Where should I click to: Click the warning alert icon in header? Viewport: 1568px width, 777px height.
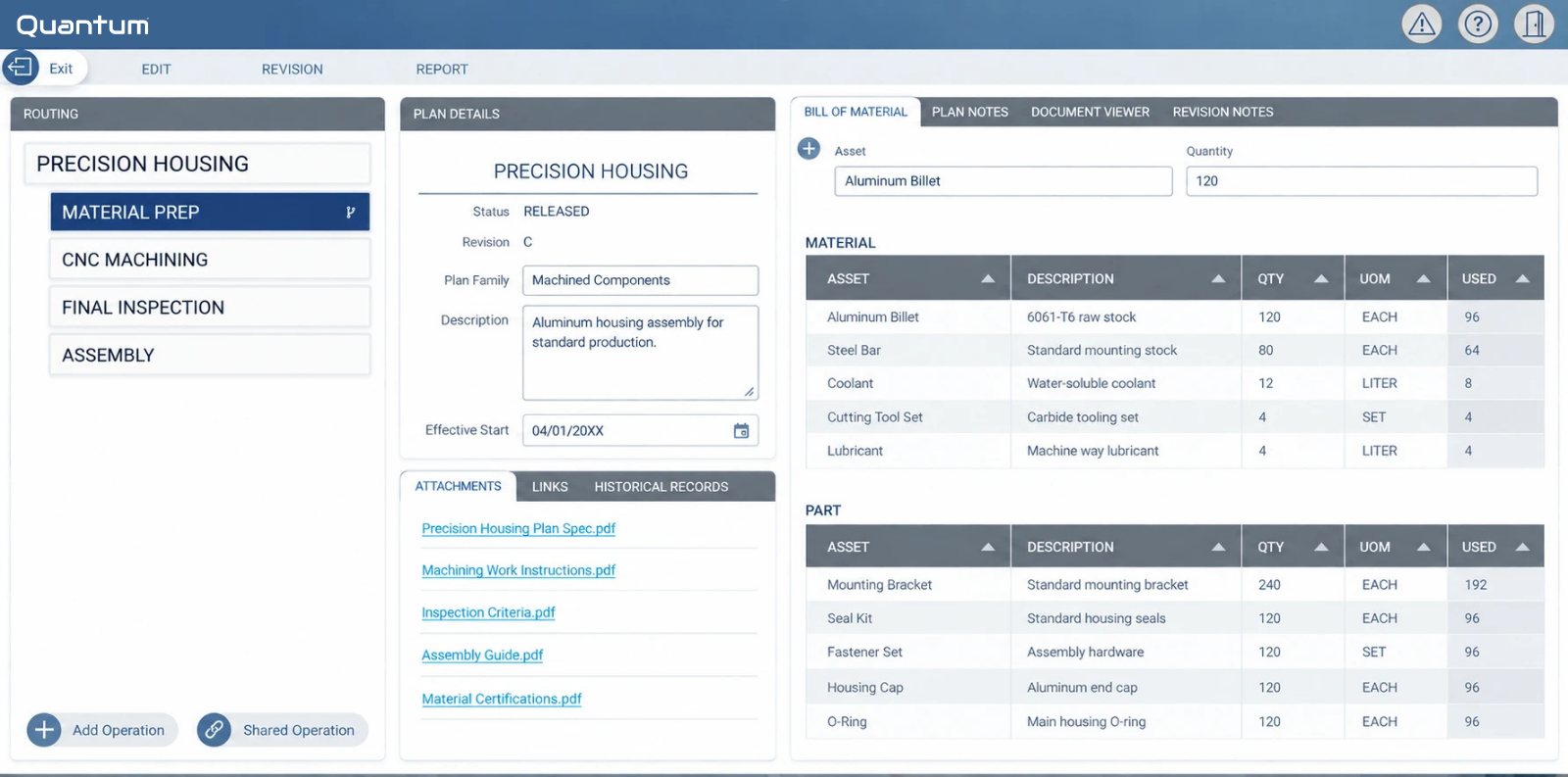(x=1421, y=24)
